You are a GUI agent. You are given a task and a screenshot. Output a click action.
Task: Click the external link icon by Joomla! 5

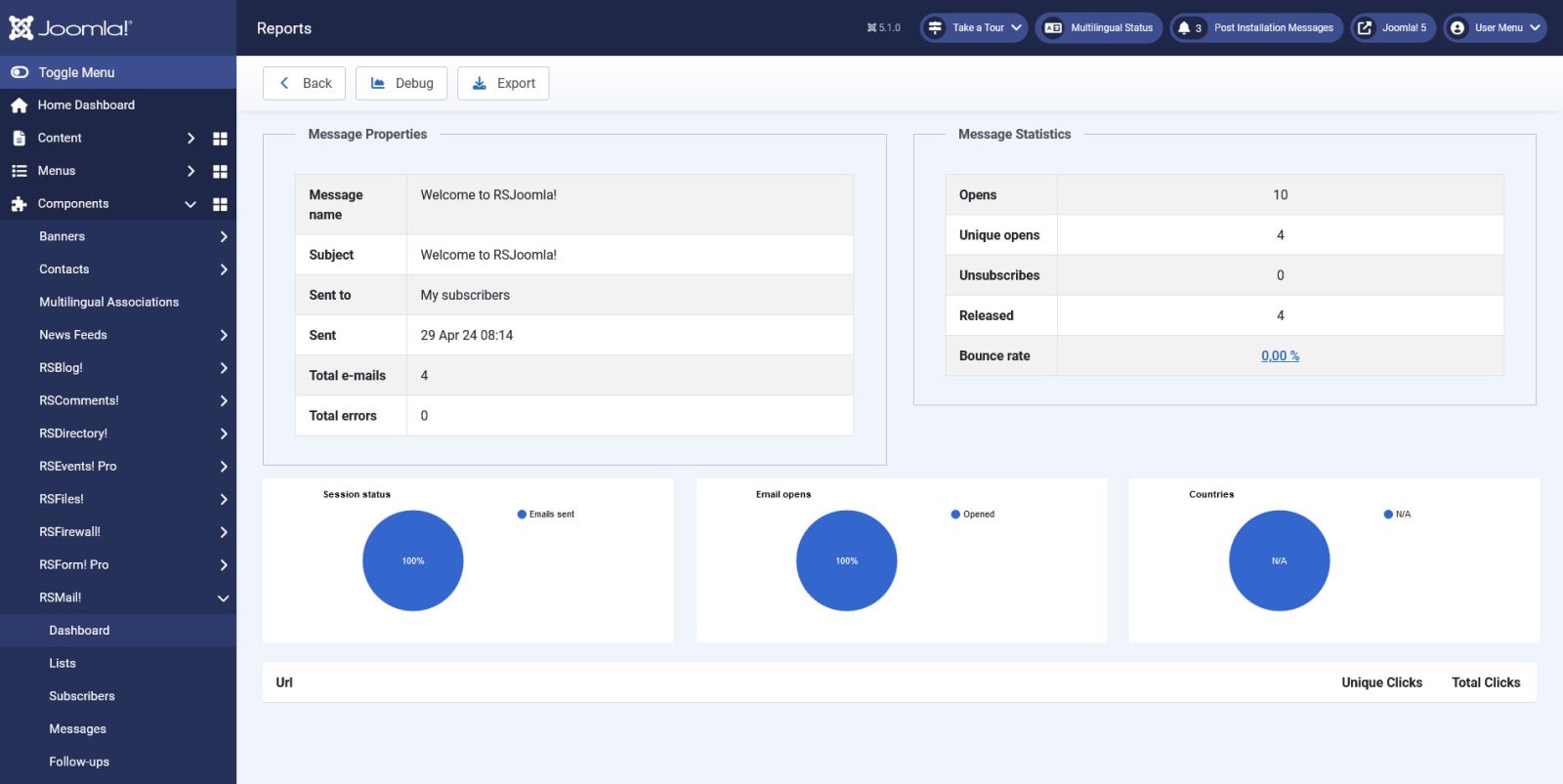coord(1365,27)
